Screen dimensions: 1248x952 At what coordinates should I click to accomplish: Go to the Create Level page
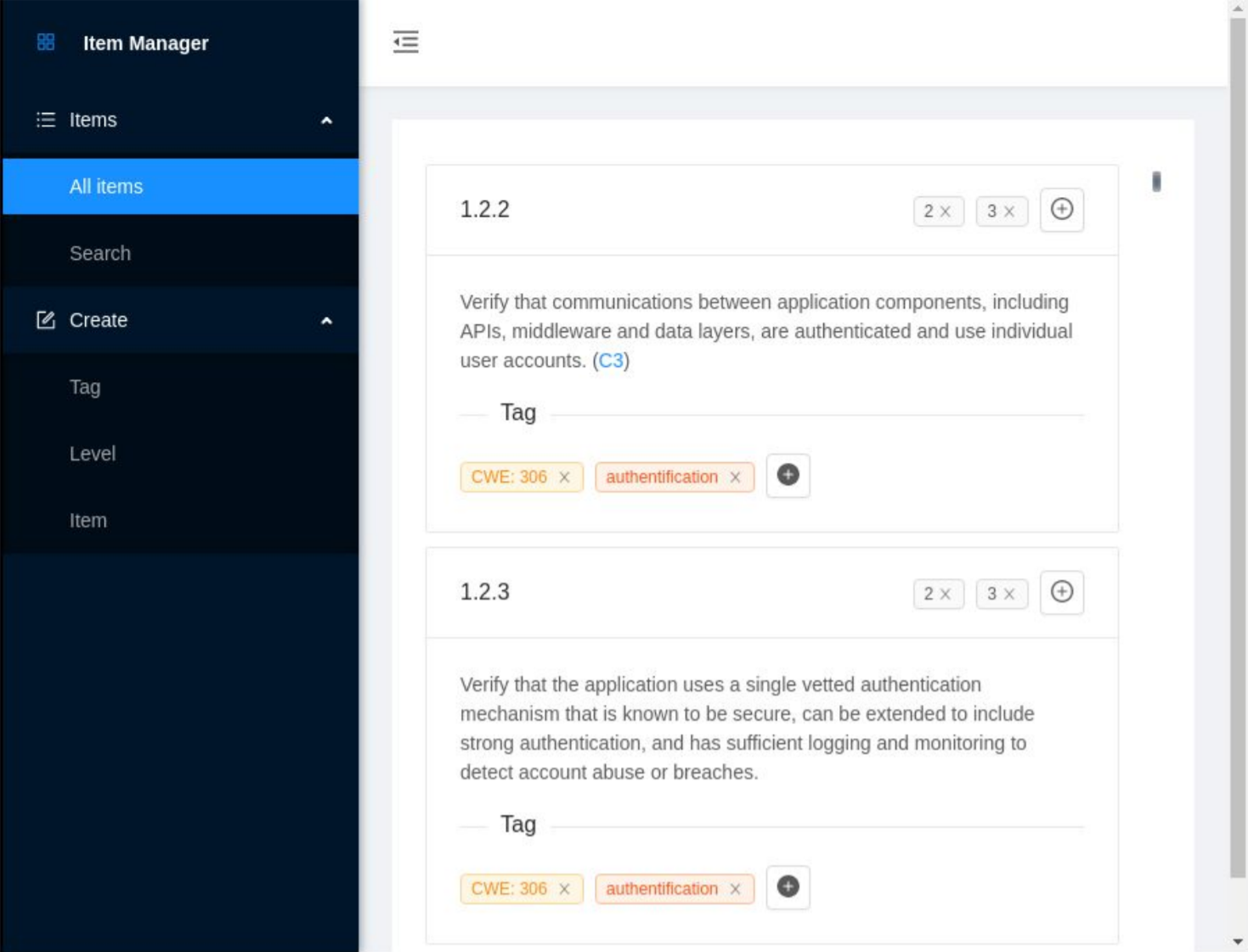[93, 453]
